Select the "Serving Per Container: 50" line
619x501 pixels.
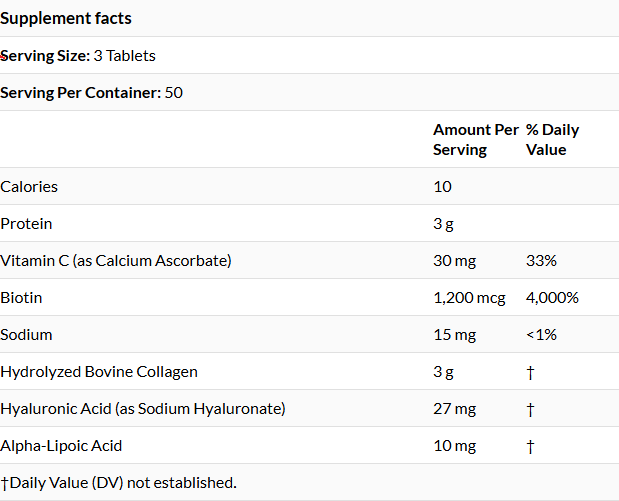[91, 93]
